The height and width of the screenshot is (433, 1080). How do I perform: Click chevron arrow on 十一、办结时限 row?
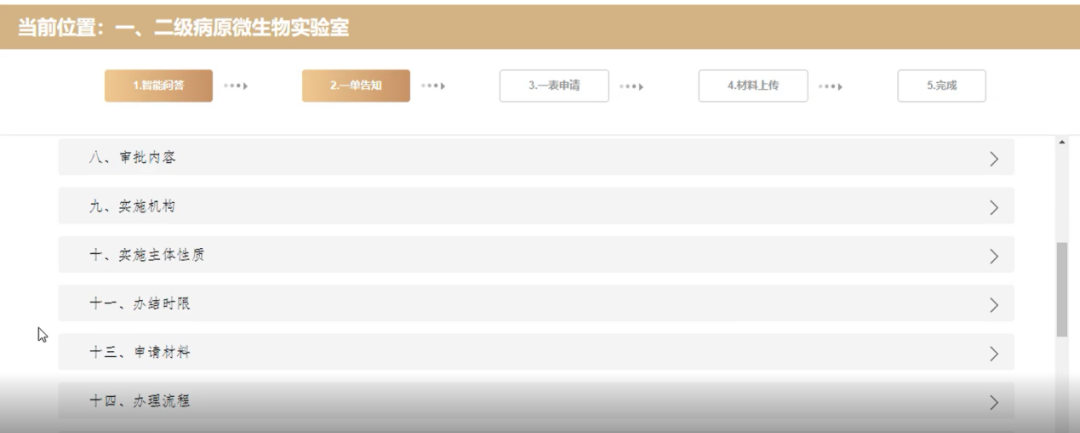click(993, 304)
